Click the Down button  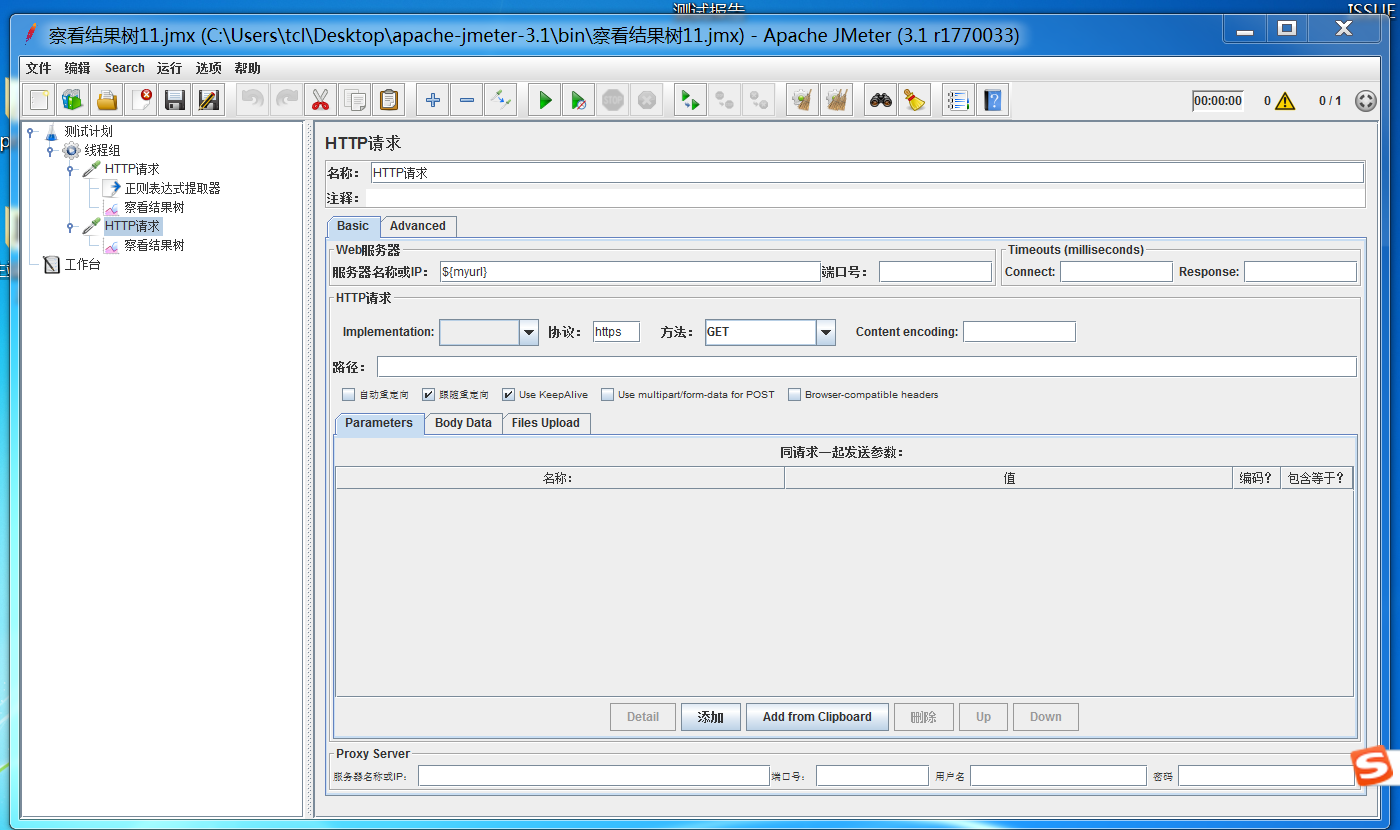click(1046, 717)
